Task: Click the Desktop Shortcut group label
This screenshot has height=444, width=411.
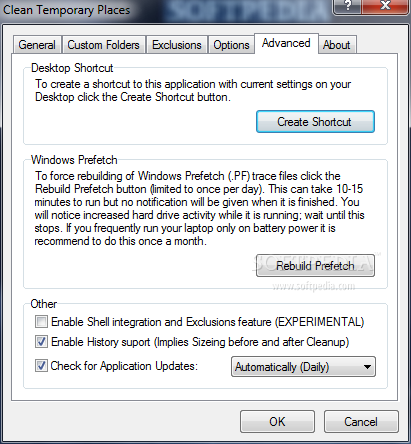Action: point(72,68)
